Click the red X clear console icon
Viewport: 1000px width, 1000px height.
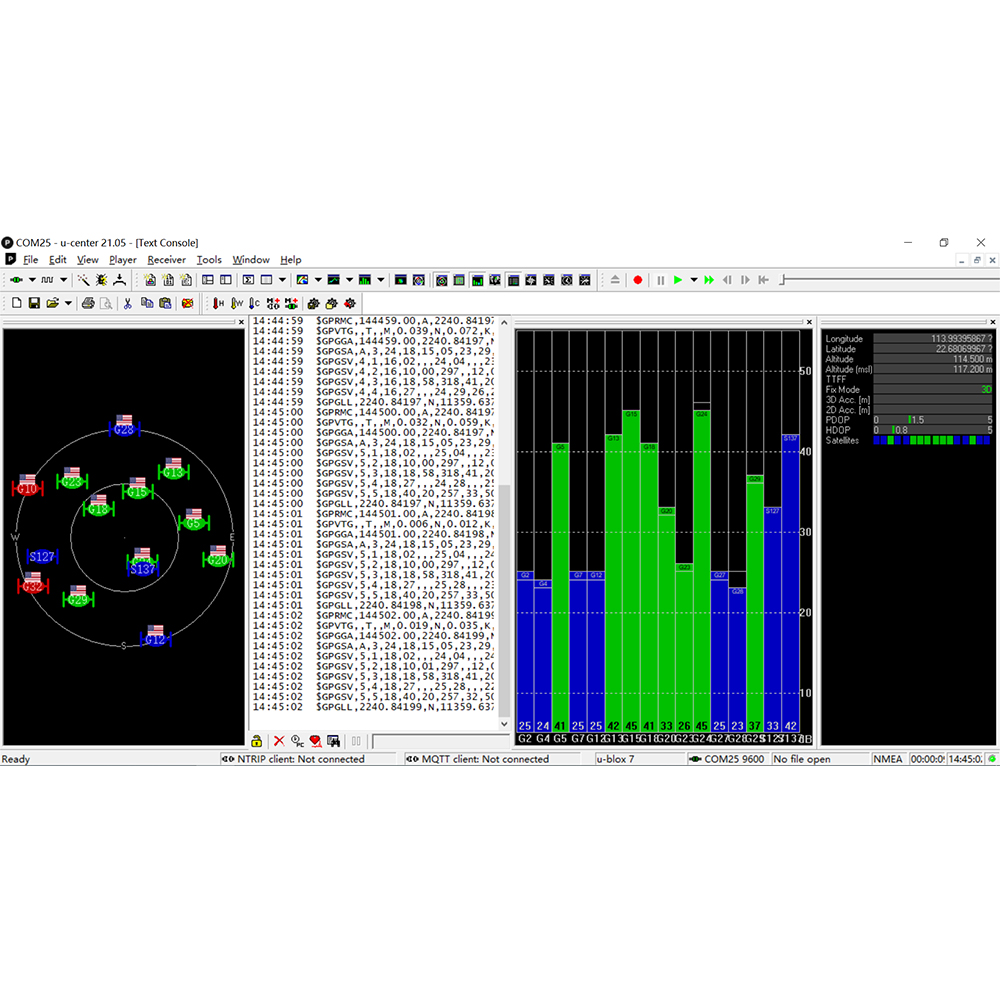pyautogui.click(x=279, y=741)
